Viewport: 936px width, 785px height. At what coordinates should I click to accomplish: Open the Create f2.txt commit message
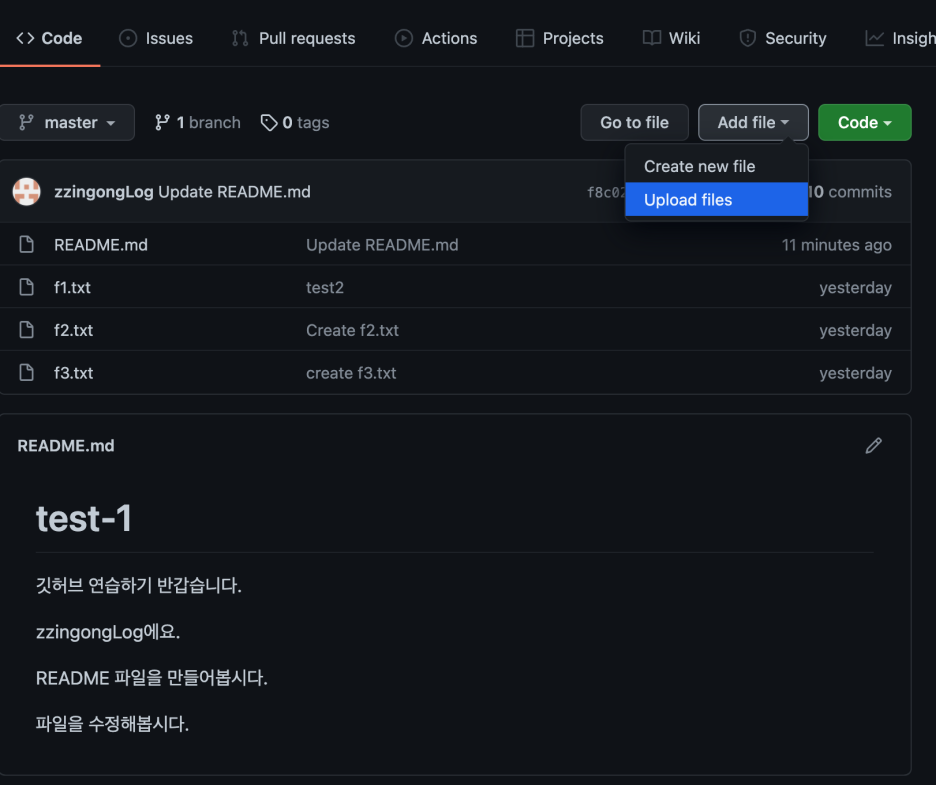tap(352, 330)
